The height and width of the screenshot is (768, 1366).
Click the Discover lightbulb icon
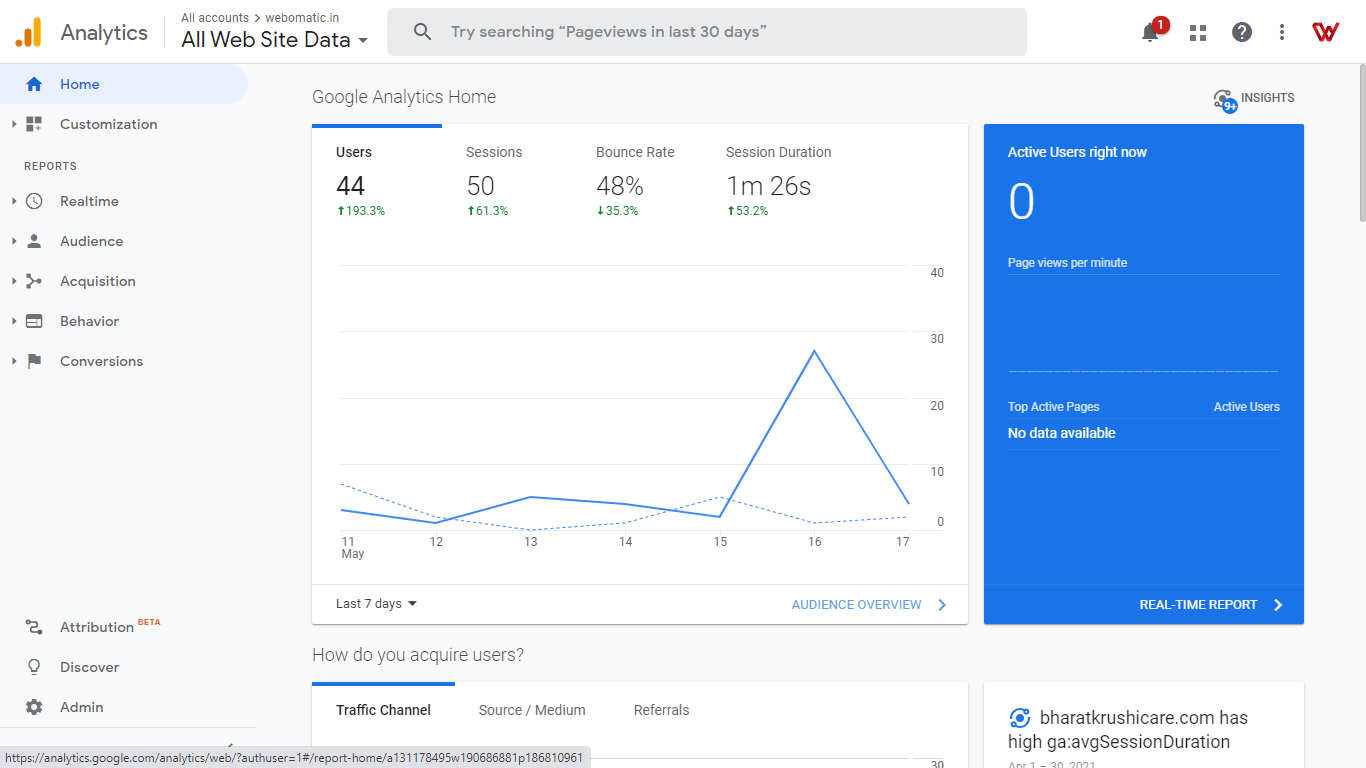34,667
